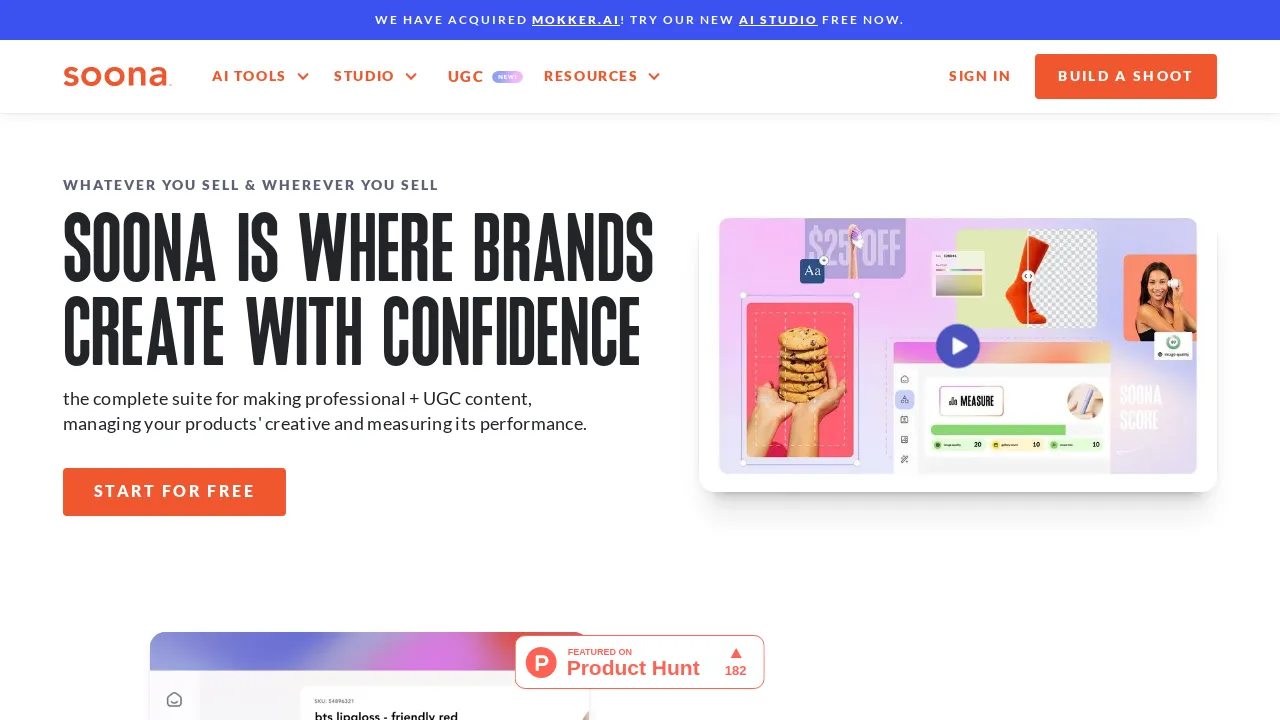The height and width of the screenshot is (720, 1280).
Task: Click the Product Hunt logo badge
Action: click(541, 662)
